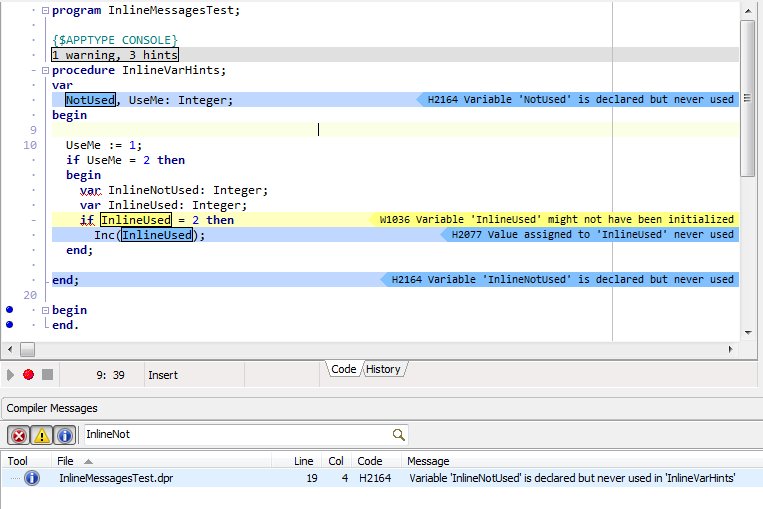Start macro recording with the red record button
The width and height of the screenshot is (763, 509).
coord(29,374)
